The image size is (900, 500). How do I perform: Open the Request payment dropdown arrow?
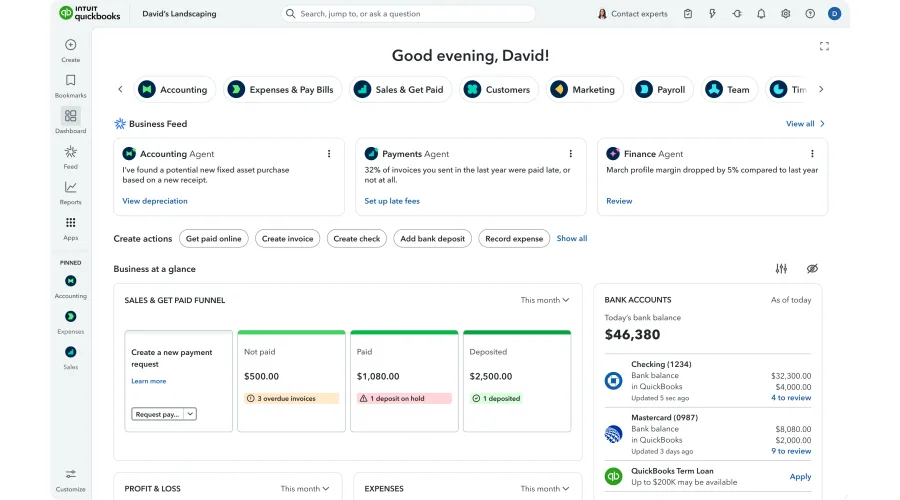[x=190, y=414]
